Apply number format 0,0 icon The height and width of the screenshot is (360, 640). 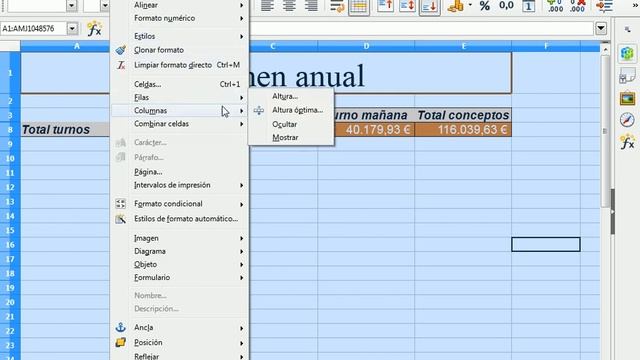click(x=506, y=6)
